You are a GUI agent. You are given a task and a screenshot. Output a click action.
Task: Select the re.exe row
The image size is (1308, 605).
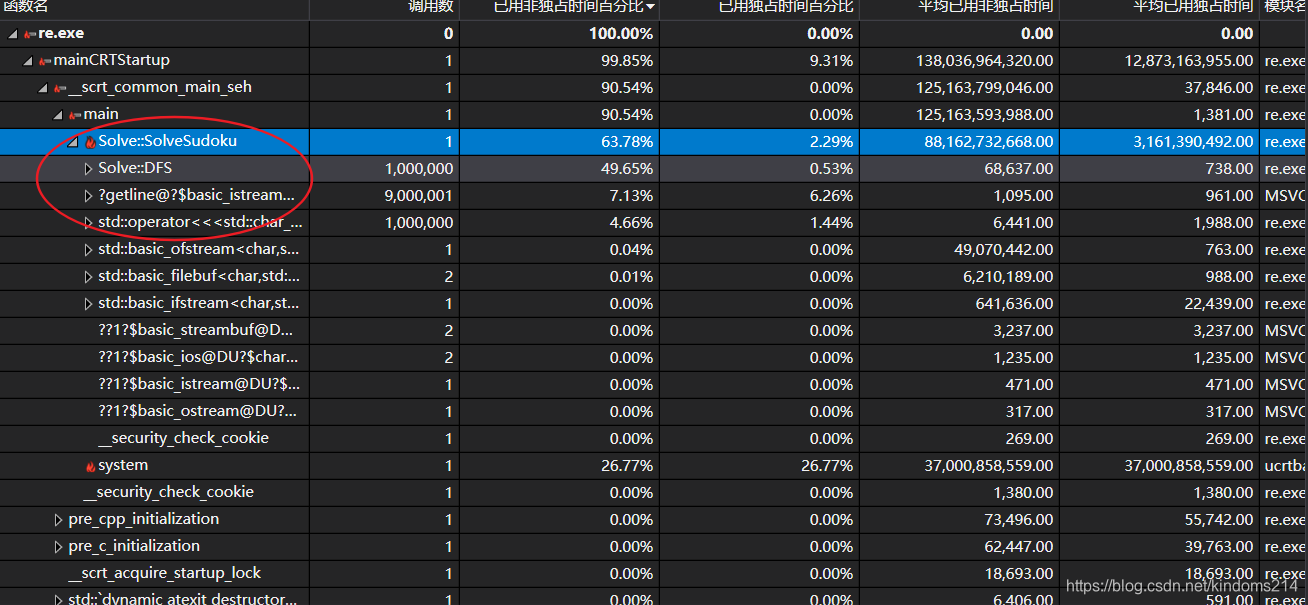654,33
